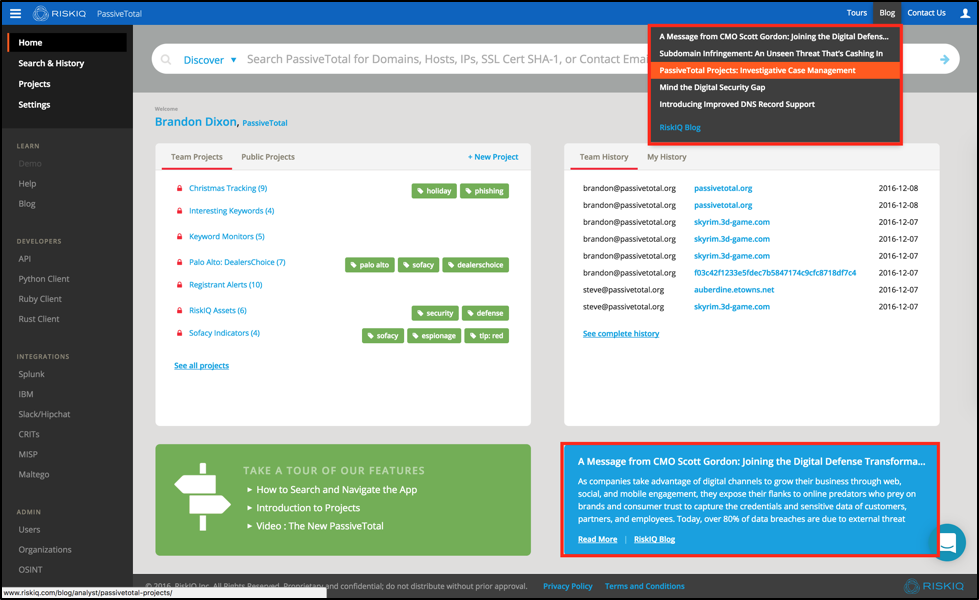This screenshot has width=979, height=600.
Task: Open the Slack/Hipchat integration
Action: (x=44, y=414)
